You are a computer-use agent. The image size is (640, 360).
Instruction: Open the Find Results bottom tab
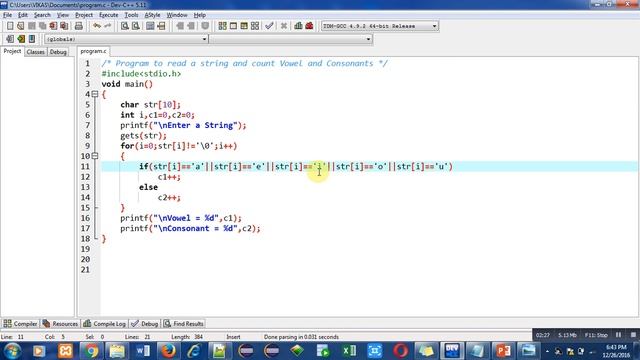(x=184, y=324)
